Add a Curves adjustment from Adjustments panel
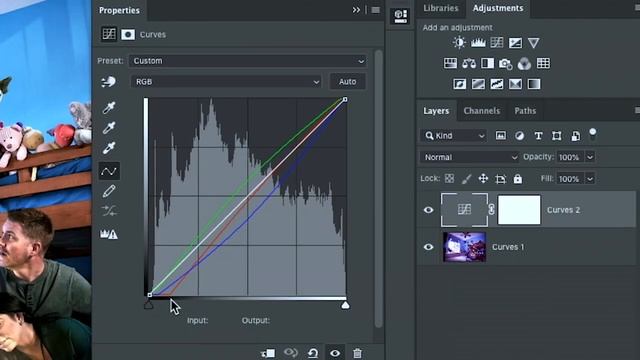 pos(497,42)
